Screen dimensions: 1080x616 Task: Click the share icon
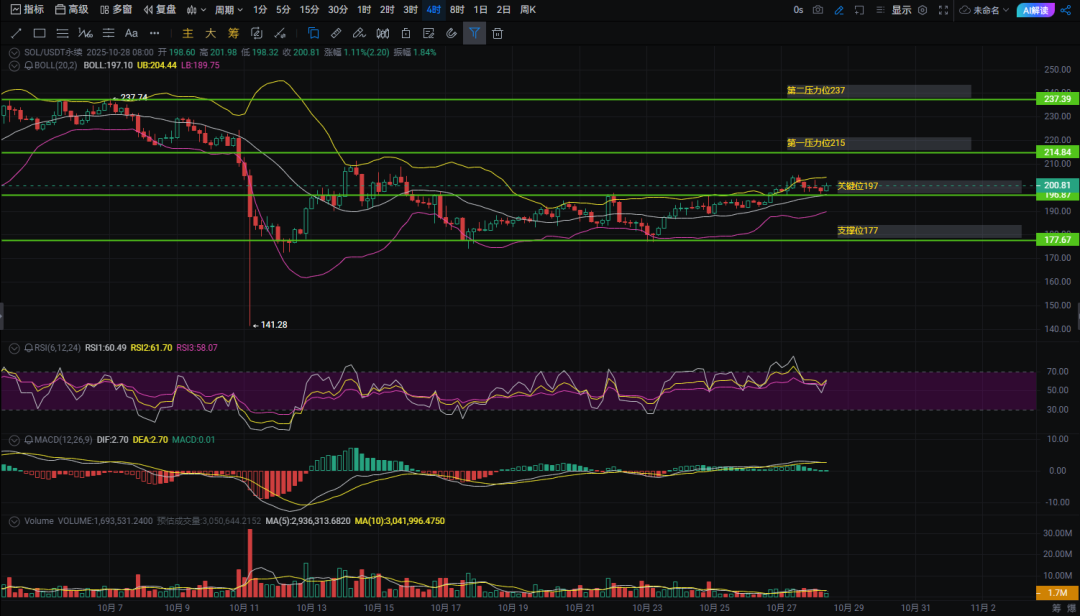[x=1066, y=10]
